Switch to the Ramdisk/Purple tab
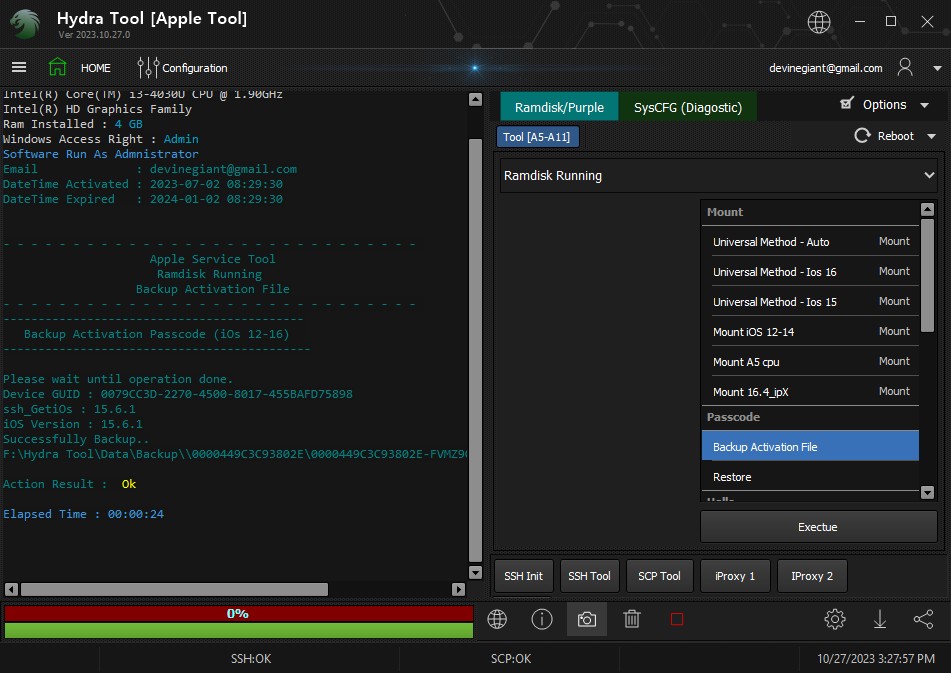The height and width of the screenshot is (673, 951). [x=559, y=107]
